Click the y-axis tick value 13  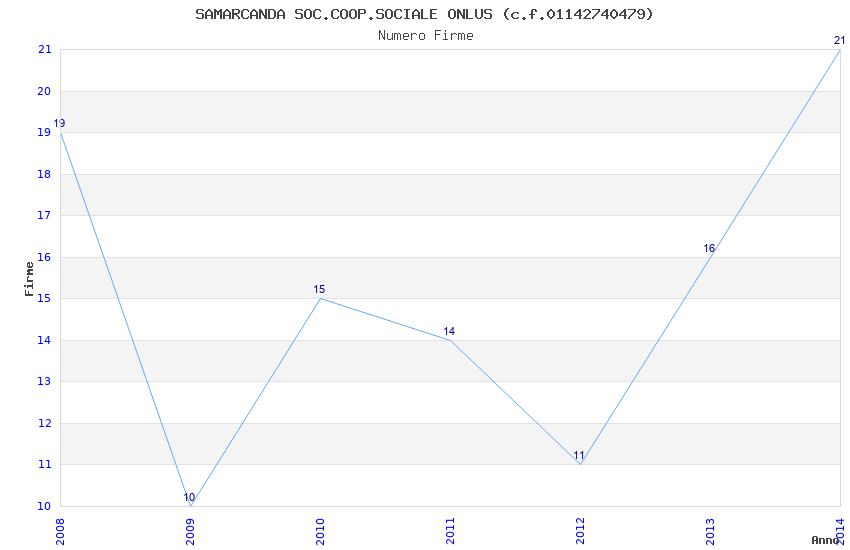pos(44,381)
